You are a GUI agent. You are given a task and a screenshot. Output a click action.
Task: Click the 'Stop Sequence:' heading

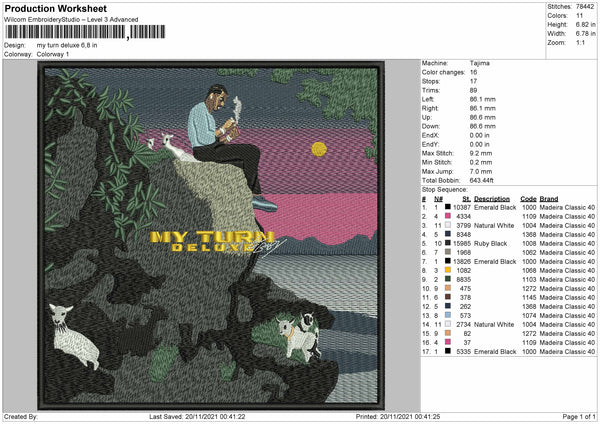coord(445,189)
